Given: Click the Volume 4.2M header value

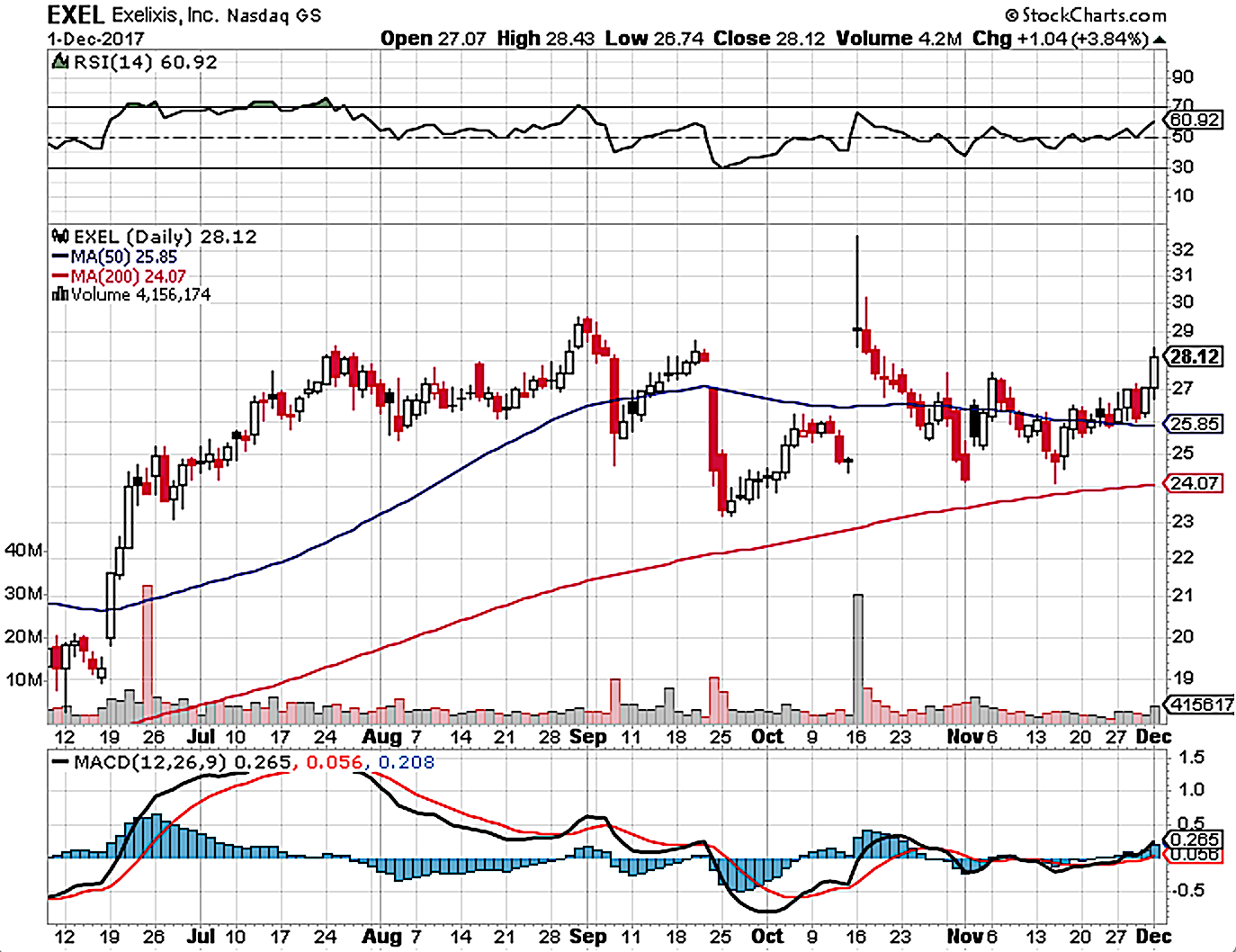Looking at the screenshot, I should point(899,39).
